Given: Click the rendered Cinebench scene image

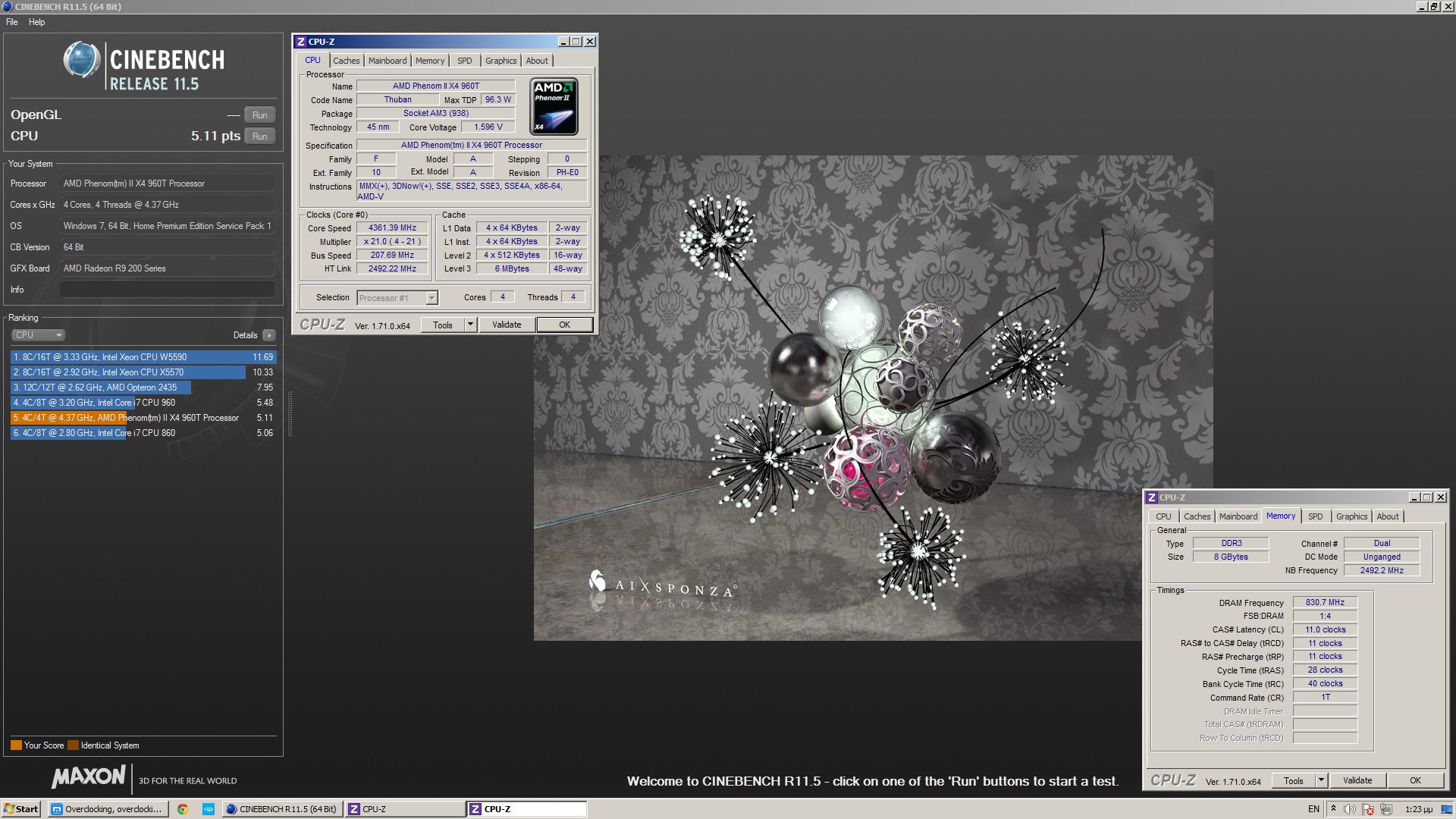Looking at the screenshot, I should [873, 398].
